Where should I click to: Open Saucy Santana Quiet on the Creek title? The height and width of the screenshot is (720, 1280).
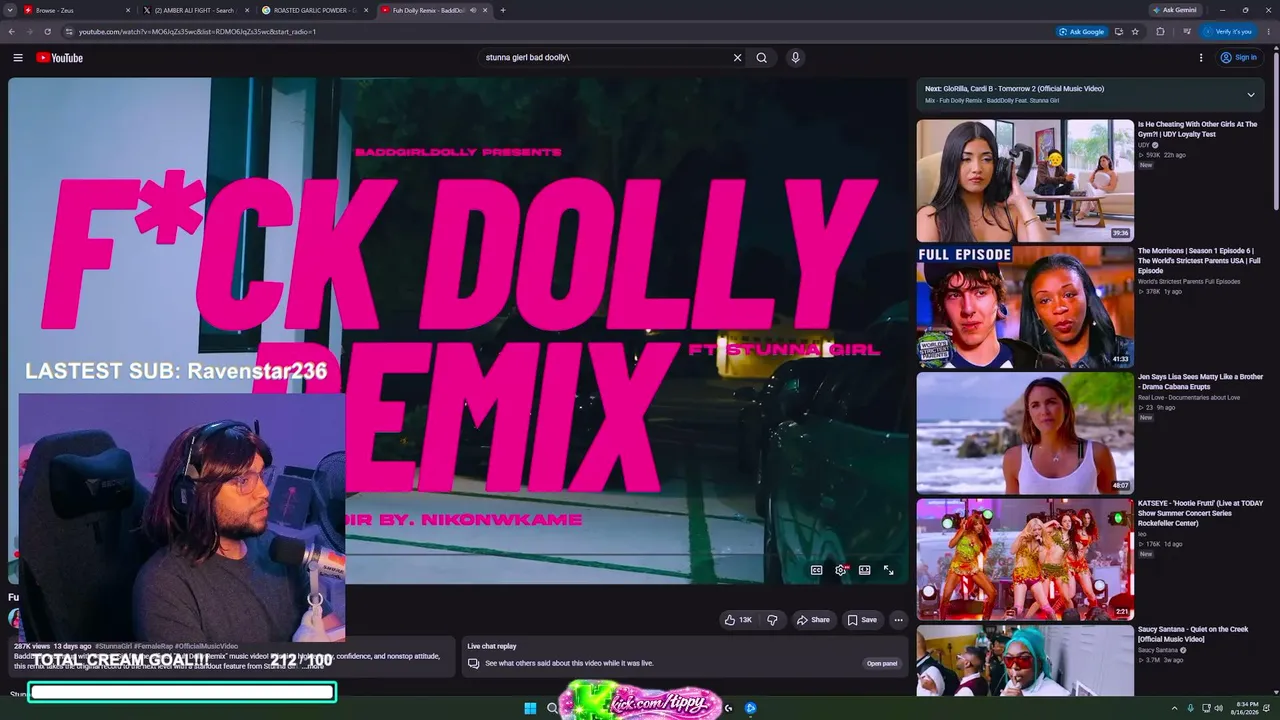1193,634
